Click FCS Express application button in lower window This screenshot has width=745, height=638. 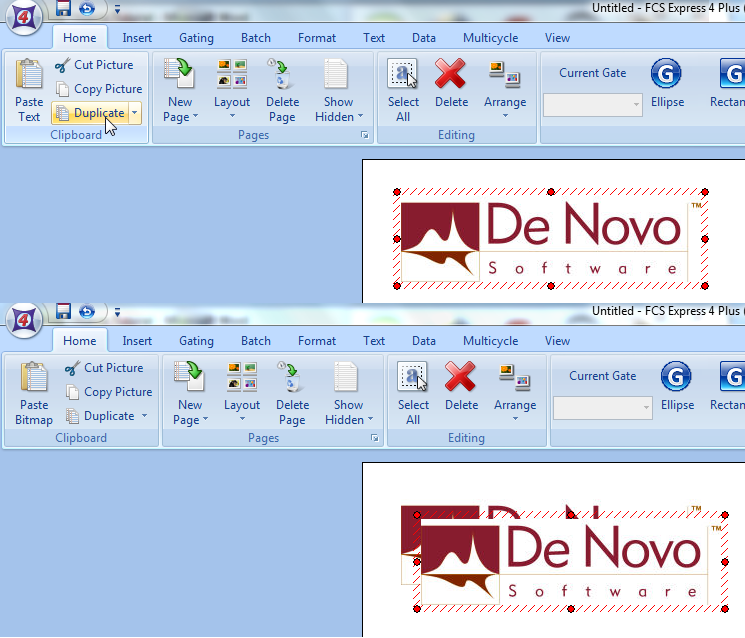24,321
